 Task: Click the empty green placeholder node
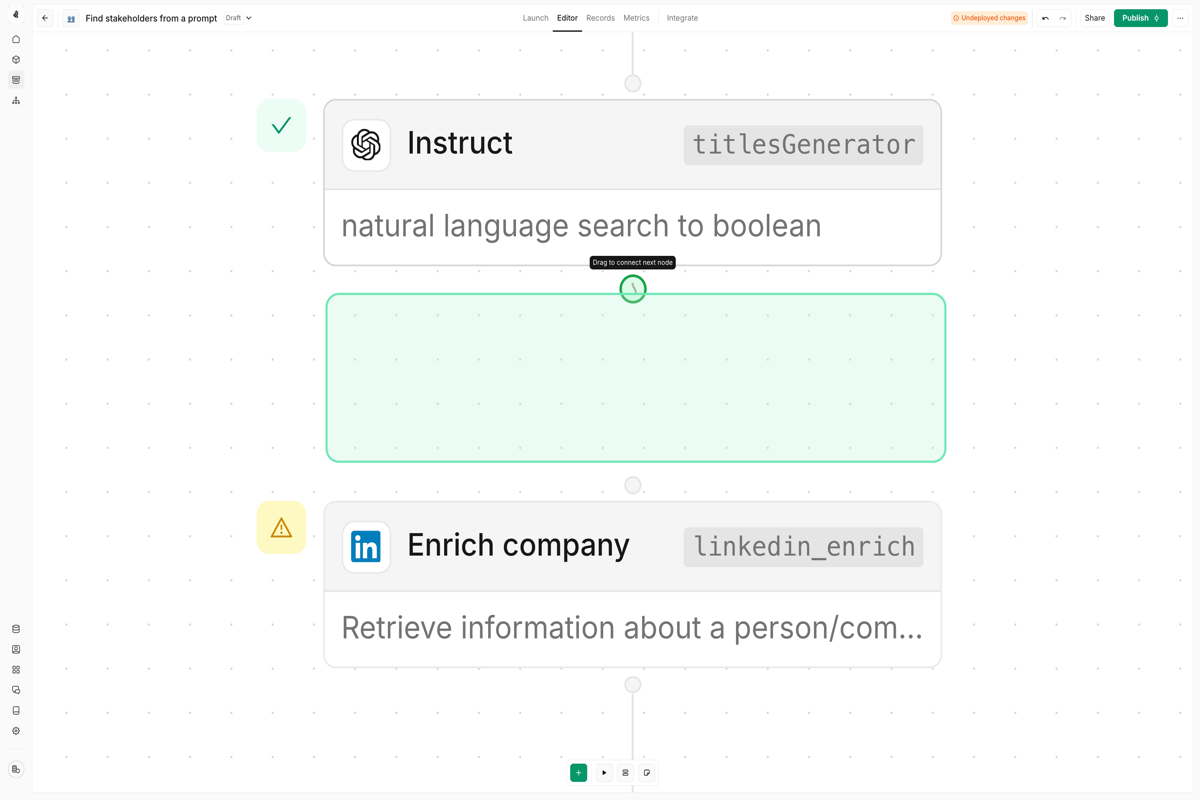pyautogui.click(x=636, y=378)
